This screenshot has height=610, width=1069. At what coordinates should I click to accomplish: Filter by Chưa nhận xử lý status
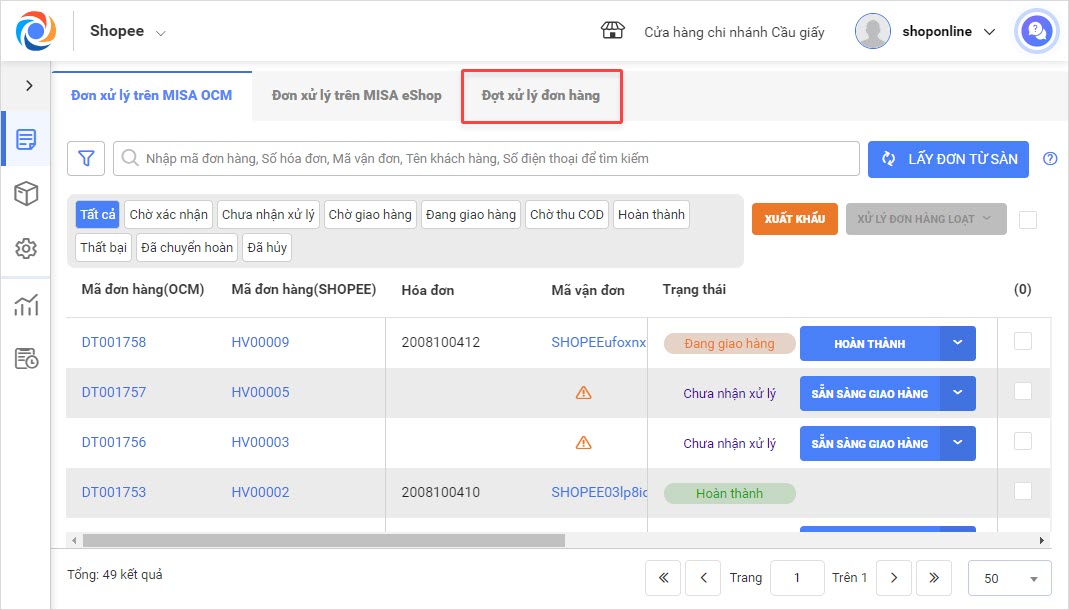(268, 215)
